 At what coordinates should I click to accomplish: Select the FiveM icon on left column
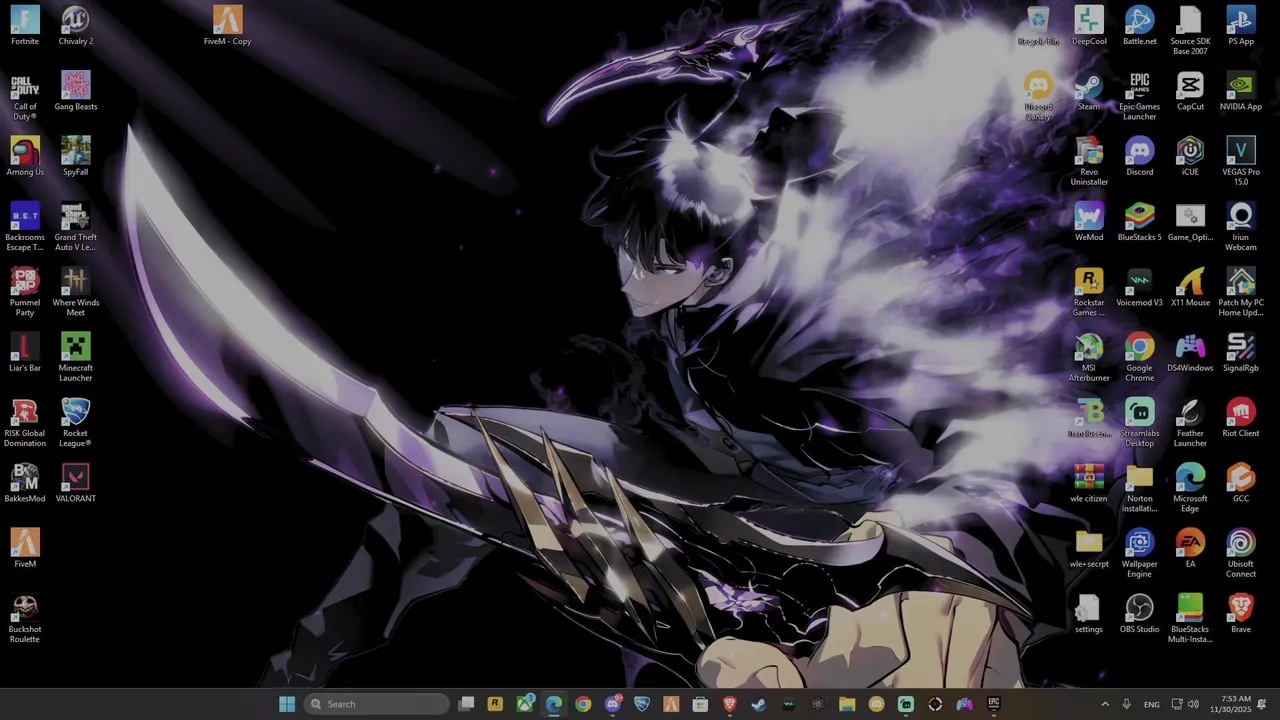click(x=25, y=548)
